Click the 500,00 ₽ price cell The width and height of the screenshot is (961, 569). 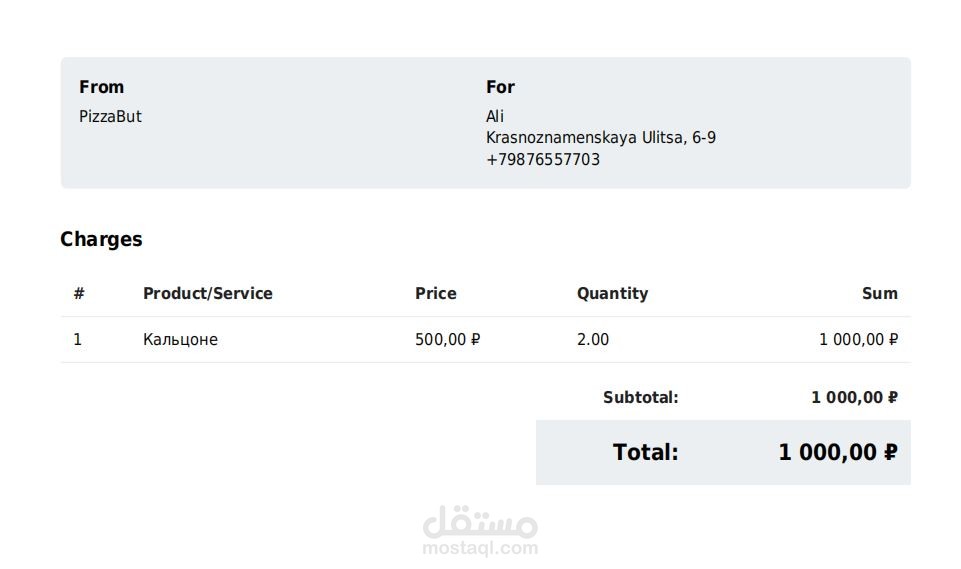(447, 340)
